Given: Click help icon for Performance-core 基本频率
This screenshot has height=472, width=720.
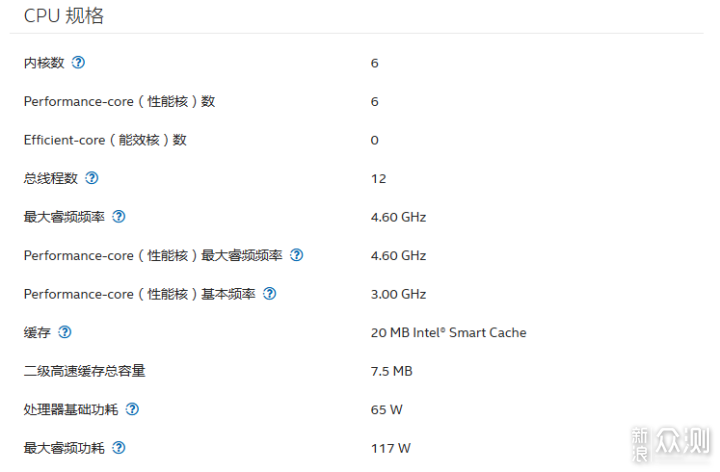Looking at the screenshot, I should tap(270, 294).
